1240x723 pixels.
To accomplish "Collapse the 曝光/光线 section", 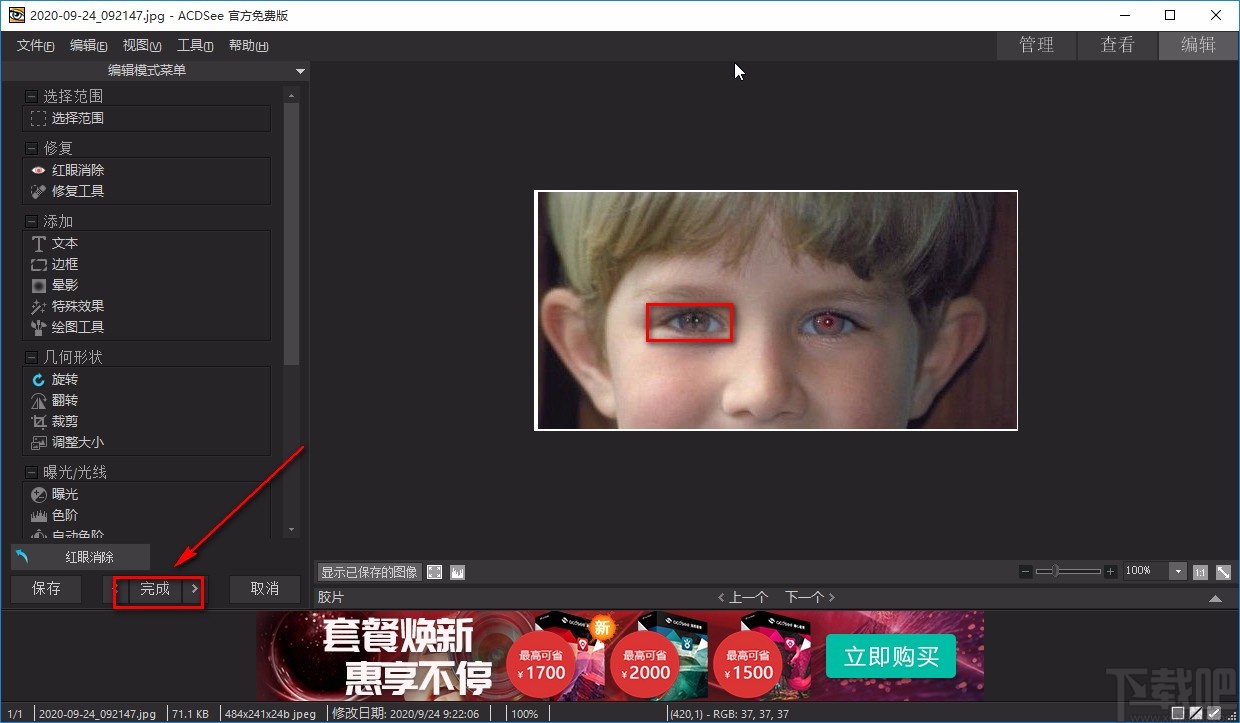I will tap(31, 472).
